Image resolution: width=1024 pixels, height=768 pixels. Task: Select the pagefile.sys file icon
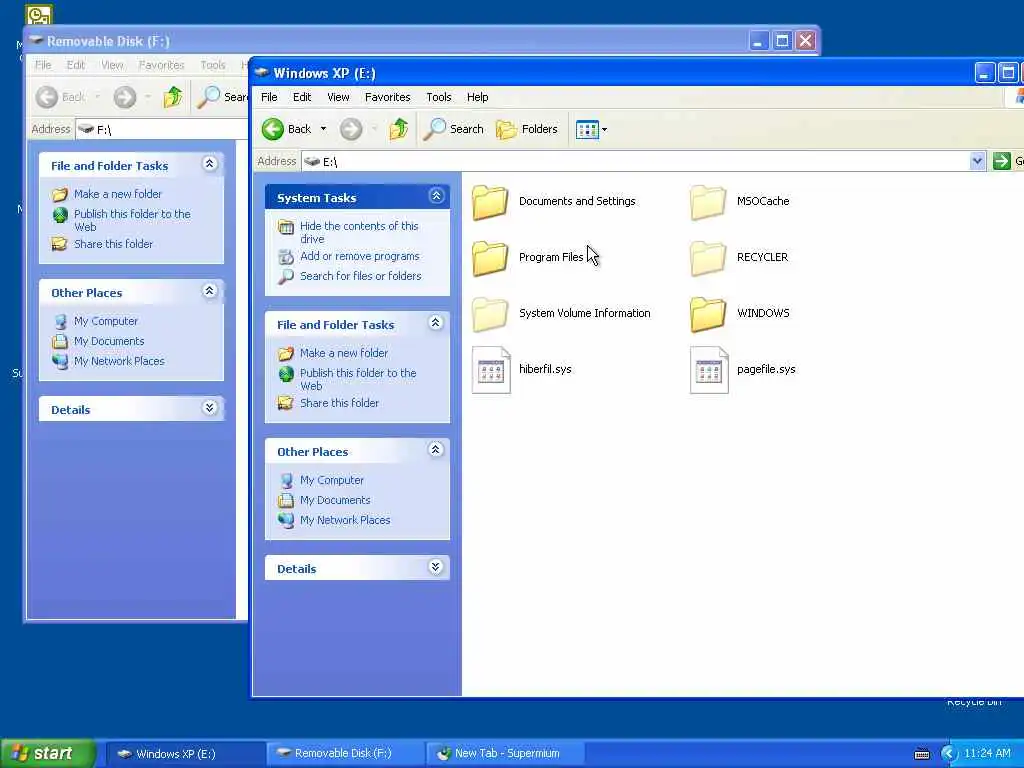click(709, 370)
